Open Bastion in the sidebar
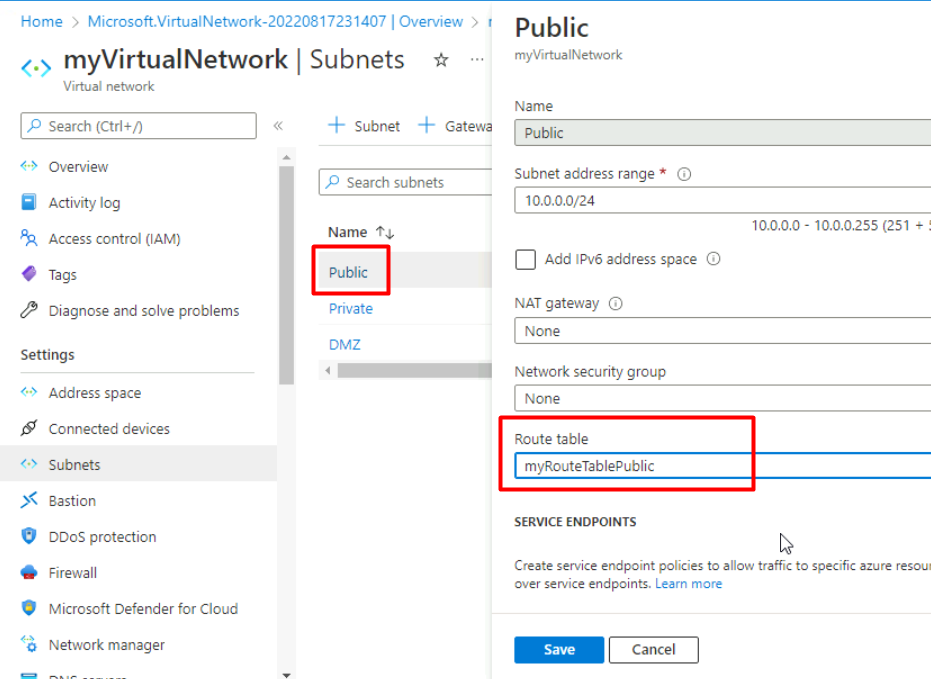 point(72,501)
